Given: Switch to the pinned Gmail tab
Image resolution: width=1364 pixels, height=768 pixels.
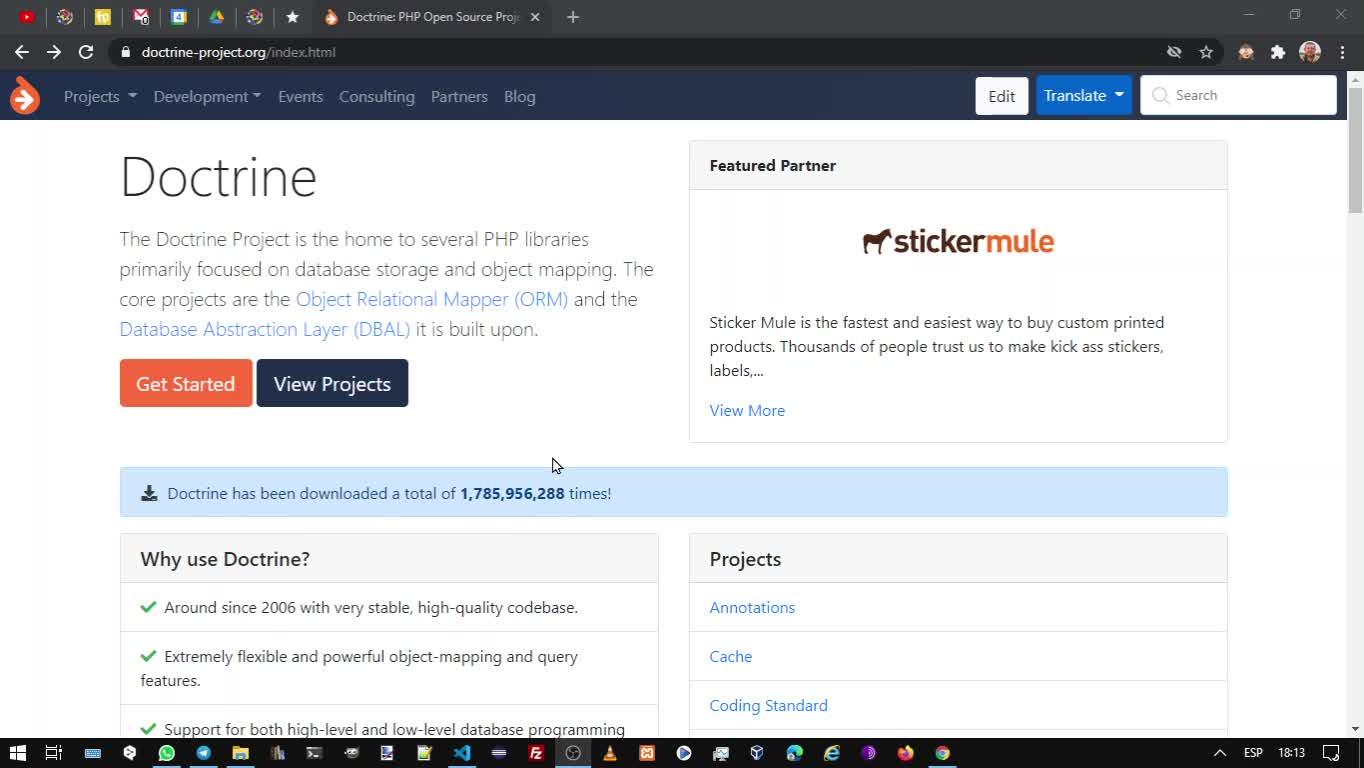Looking at the screenshot, I should (x=141, y=17).
